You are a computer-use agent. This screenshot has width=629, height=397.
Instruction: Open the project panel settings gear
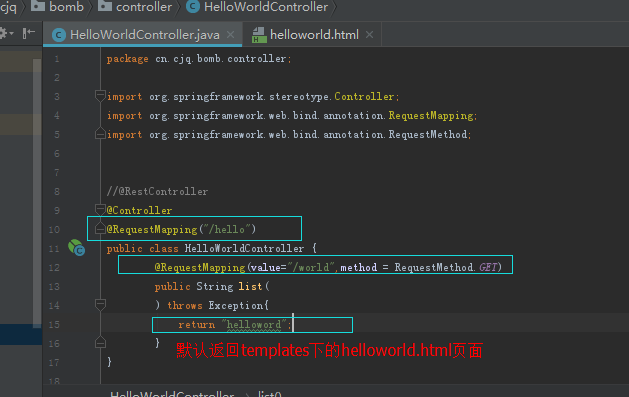point(5,33)
